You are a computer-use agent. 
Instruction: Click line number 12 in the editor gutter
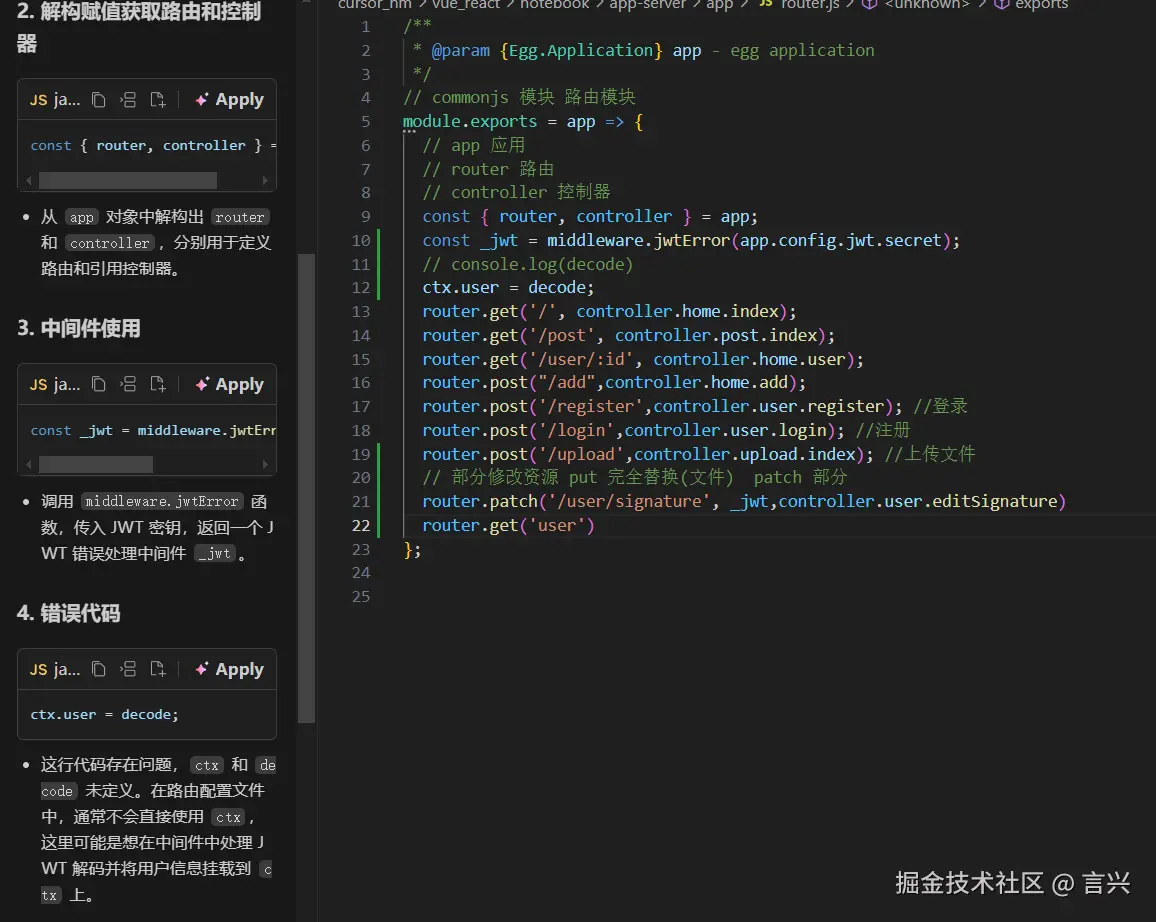point(361,287)
